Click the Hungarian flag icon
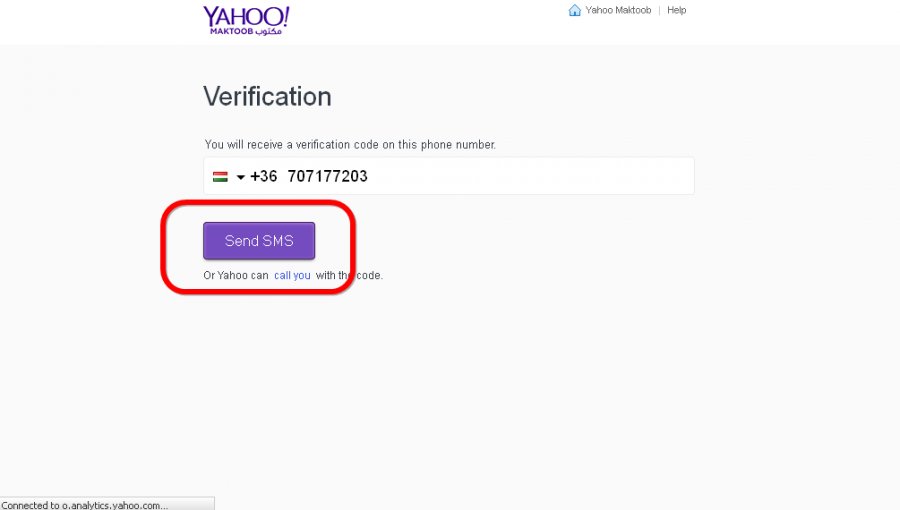900x510 pixels. 220,177
